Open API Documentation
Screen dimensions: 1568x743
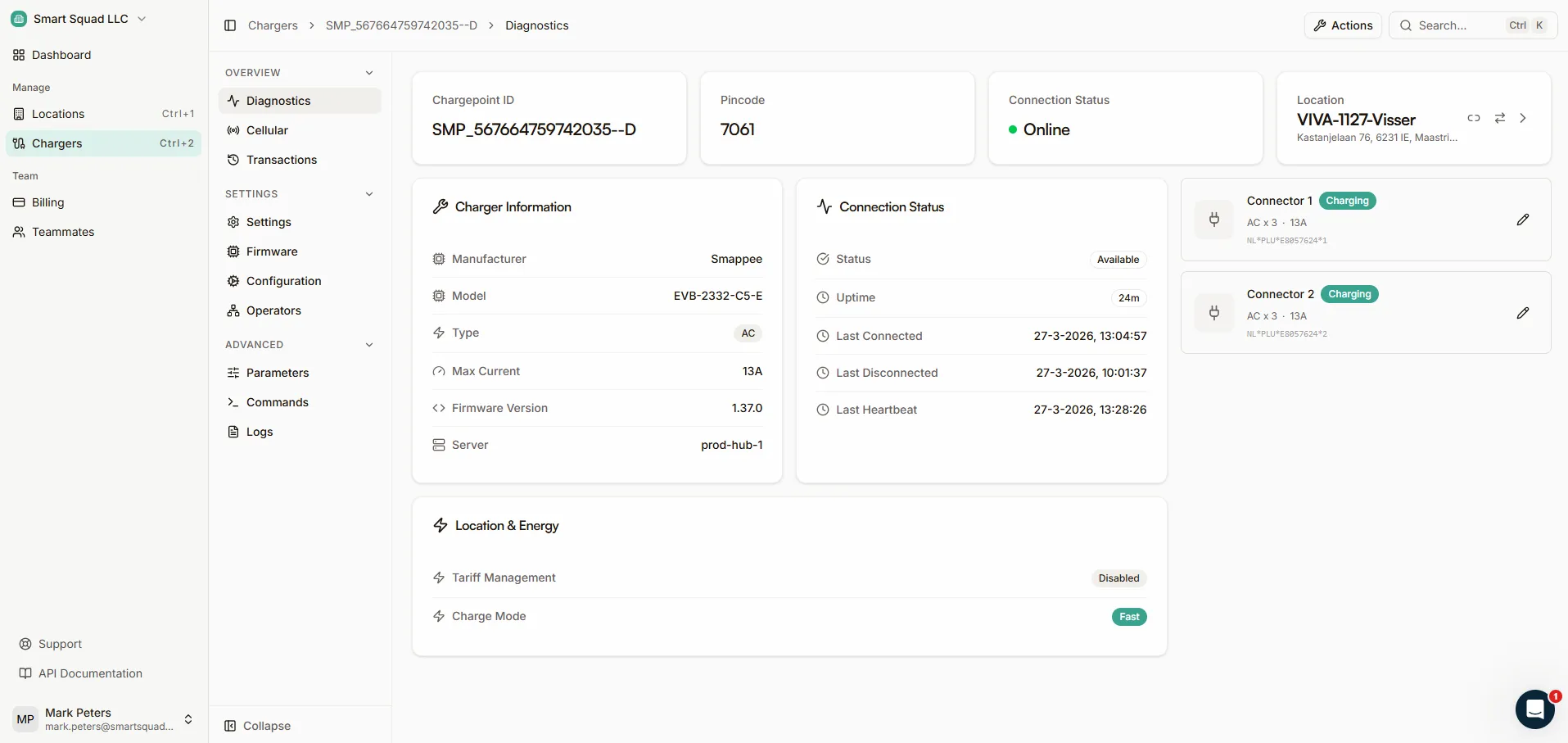91,673
